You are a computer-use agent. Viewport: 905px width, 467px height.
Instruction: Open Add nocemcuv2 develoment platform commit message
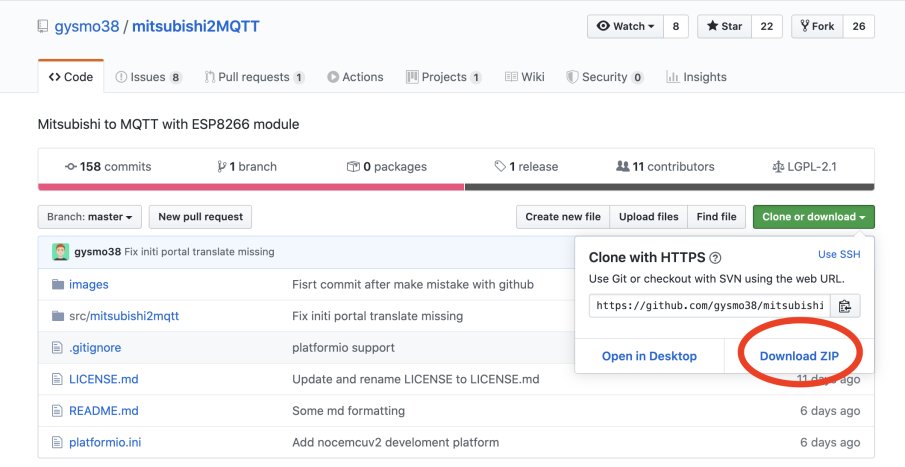(x=395, y=443)
